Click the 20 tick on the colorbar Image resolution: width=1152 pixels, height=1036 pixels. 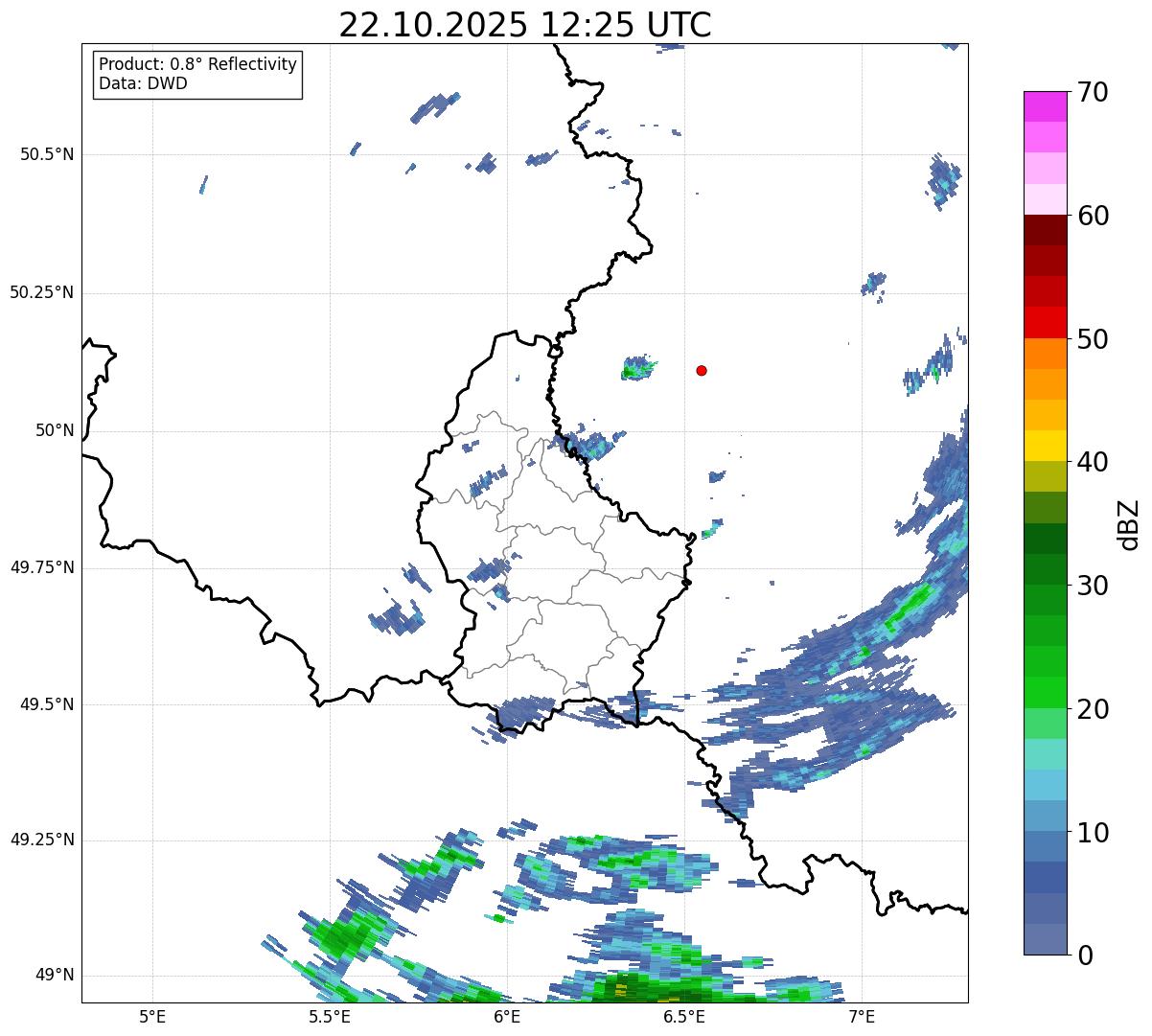(1093, 709)
